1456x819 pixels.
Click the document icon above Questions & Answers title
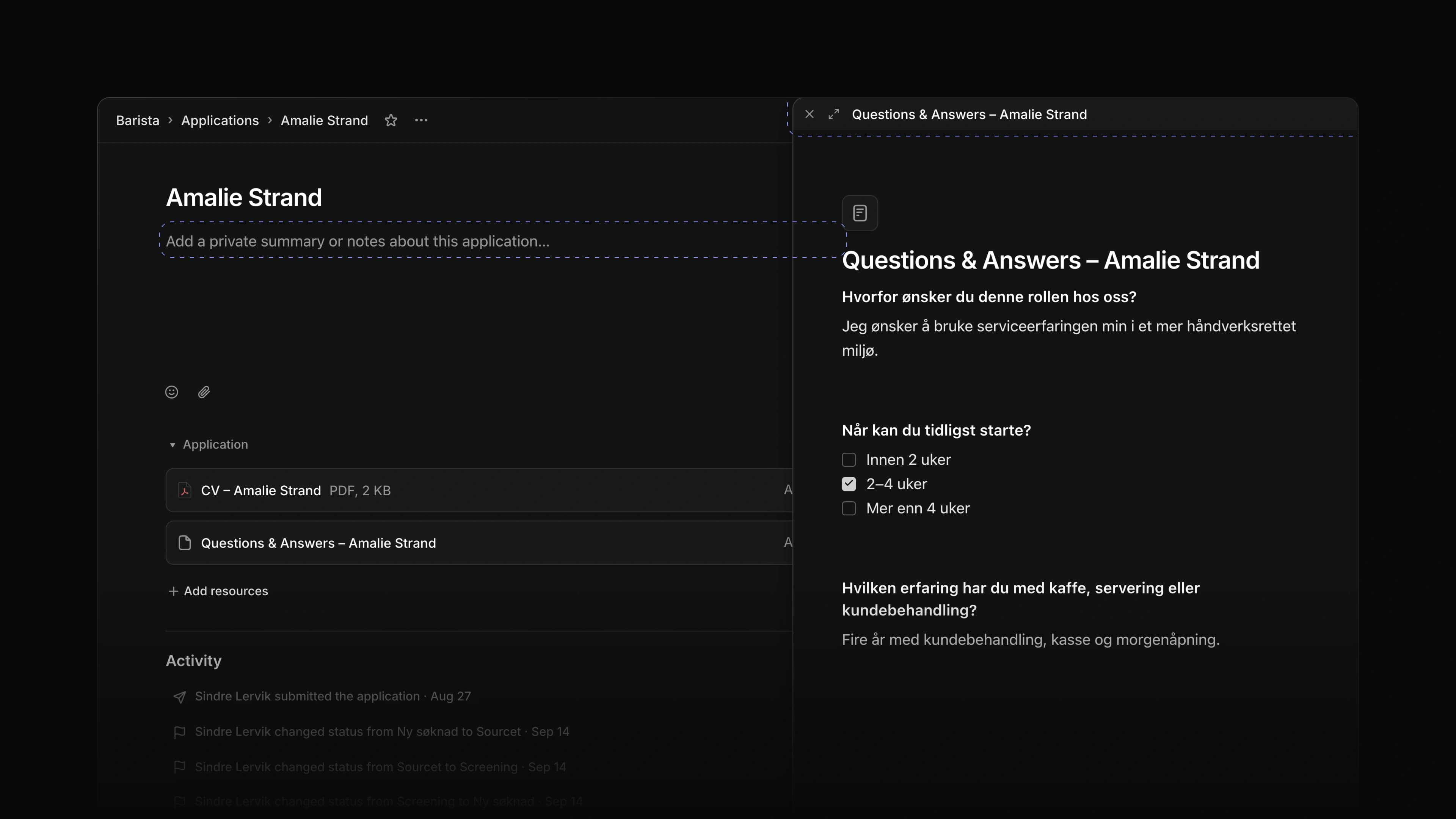(860, 213)
